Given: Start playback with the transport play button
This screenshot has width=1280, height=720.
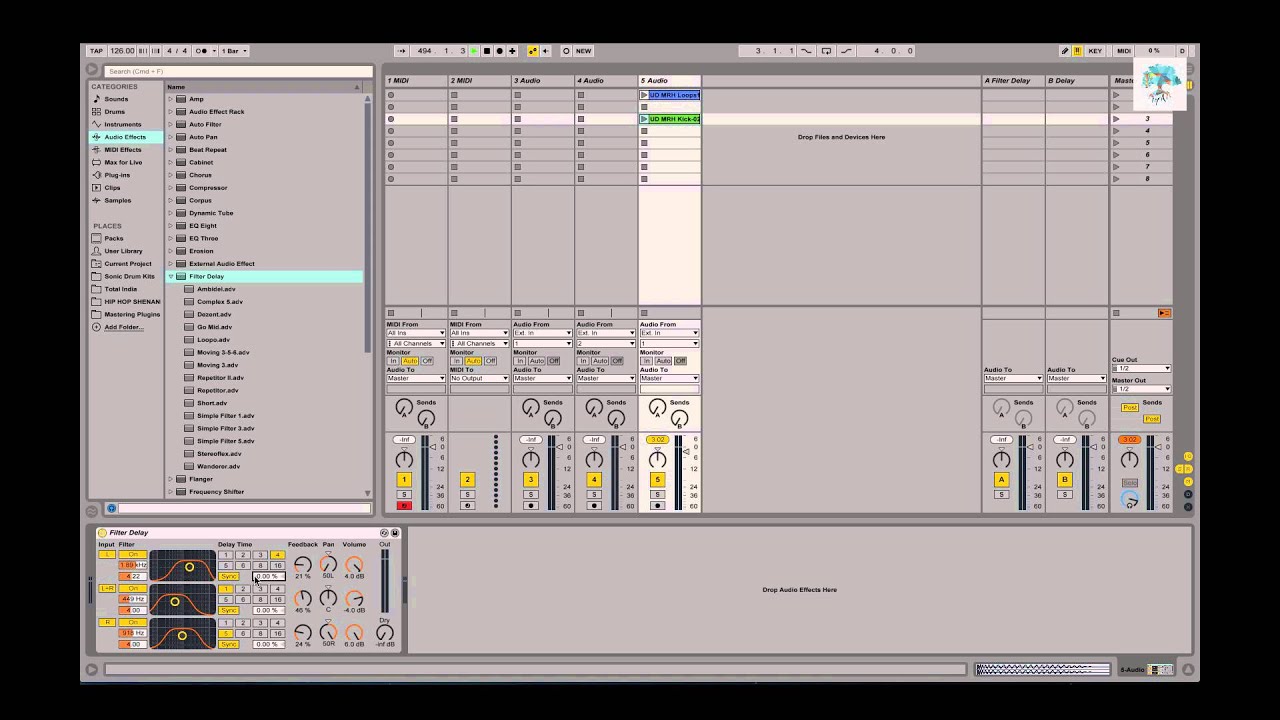Looking at the screenshot, I should (475, 51).
